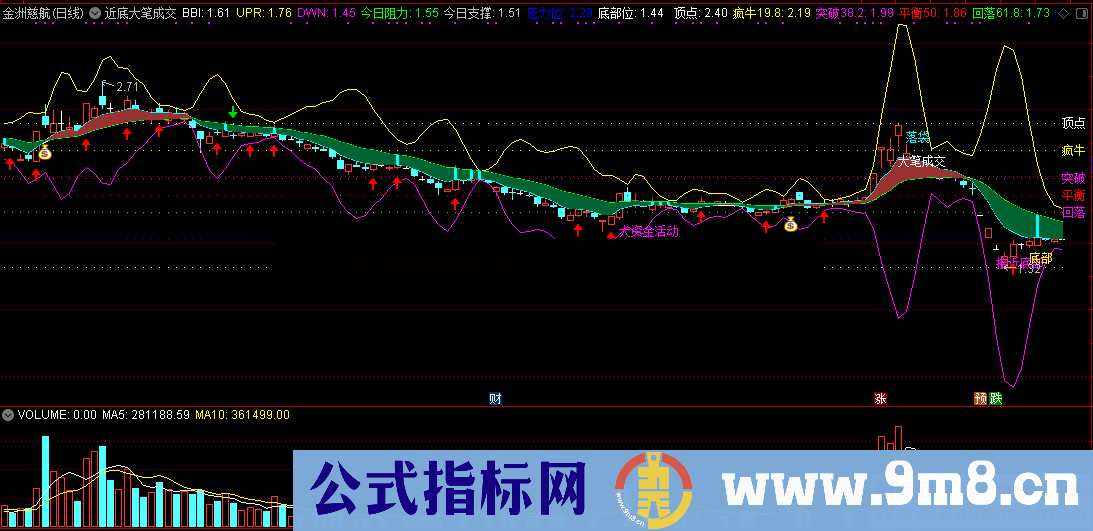Select the UPR: 1.76 value
This screenshot has height=531, width=1093.
click(263, 13)
